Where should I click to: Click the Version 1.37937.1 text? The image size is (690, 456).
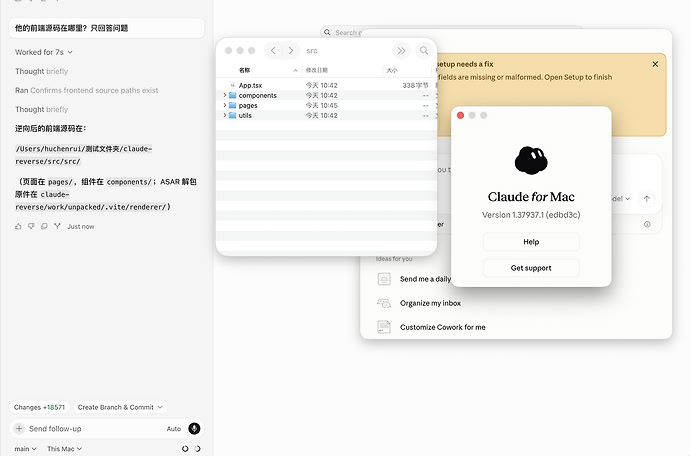pos(531,215)
